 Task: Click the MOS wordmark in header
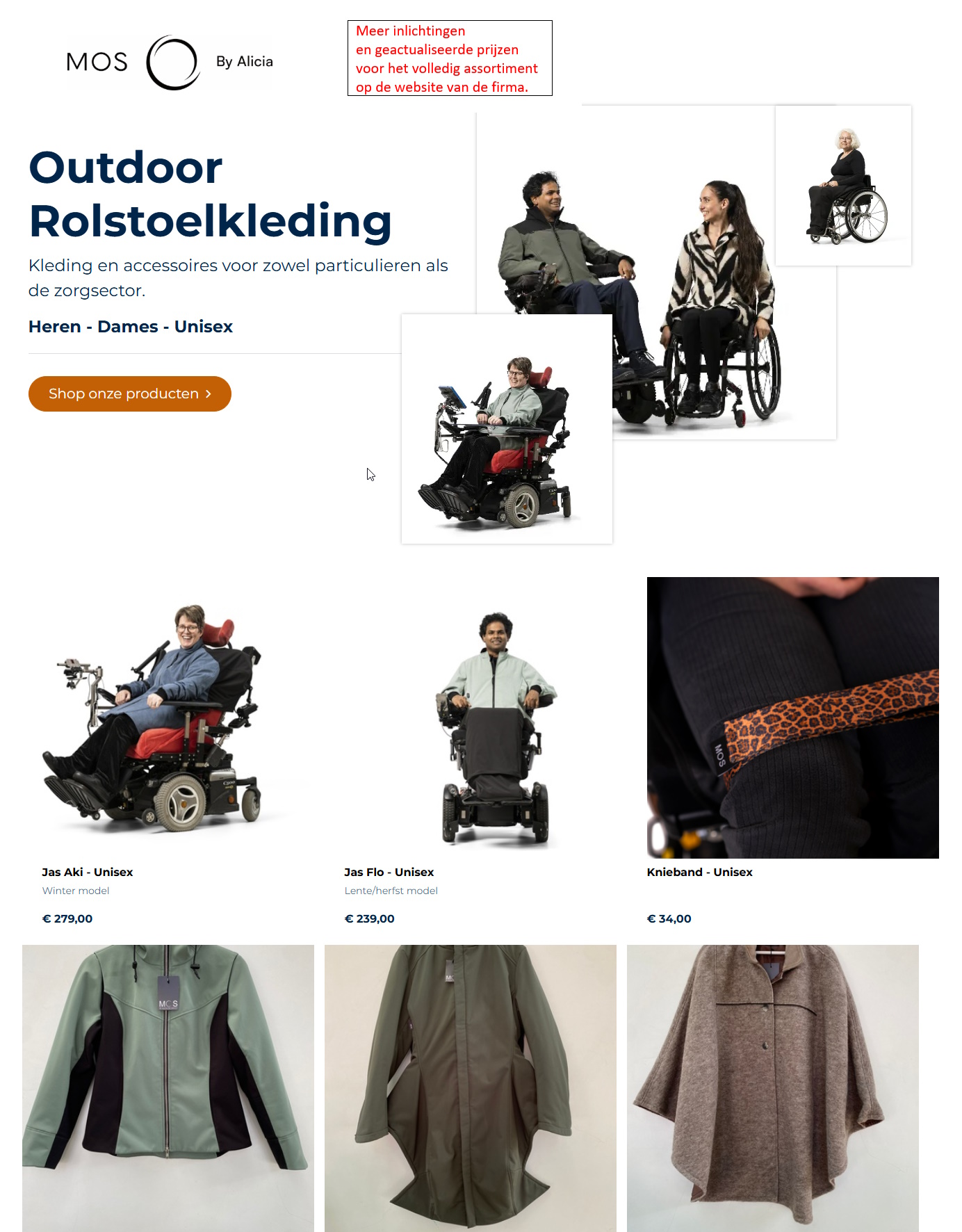pos(97,63)
